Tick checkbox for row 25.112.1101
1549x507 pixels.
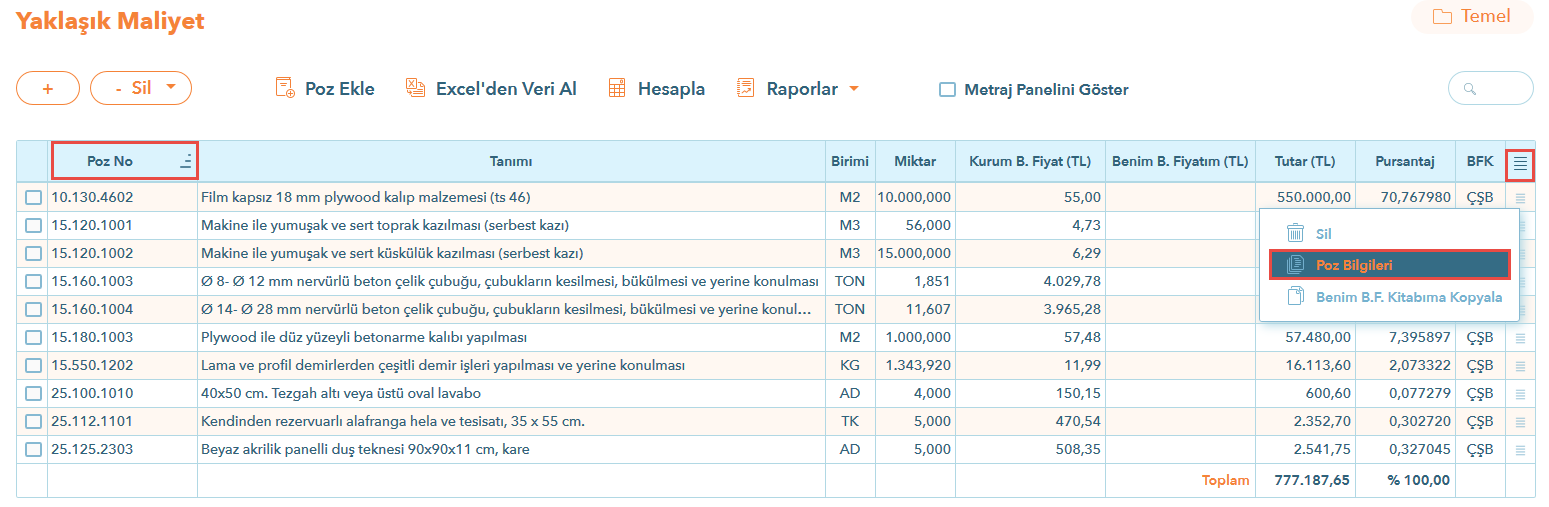[x=34, y=422]
